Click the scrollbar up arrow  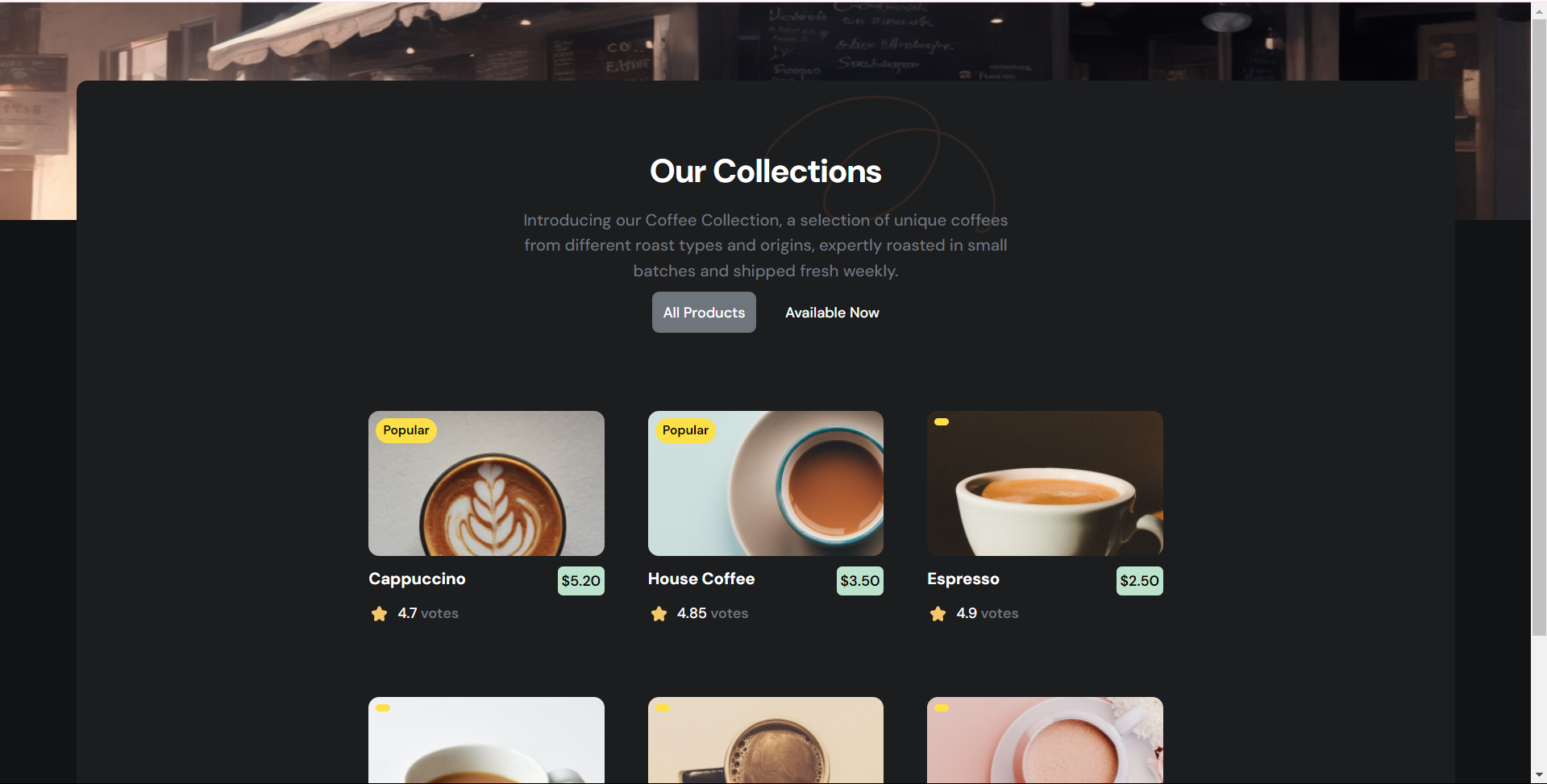tap(1539, 11)
